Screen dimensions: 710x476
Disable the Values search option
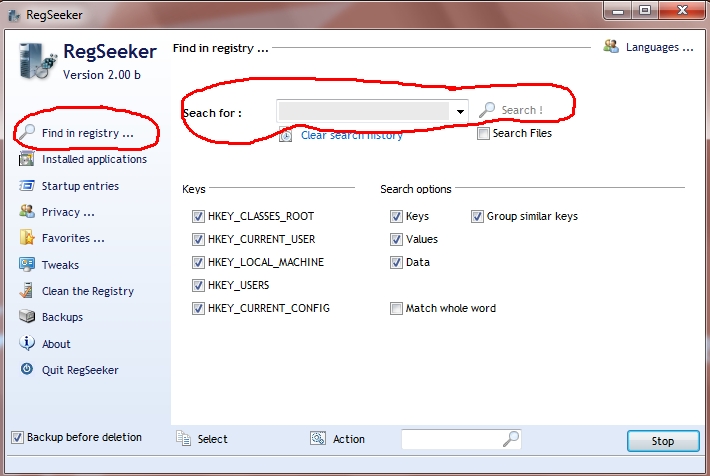pyautogui.click(x=396, y=239)
